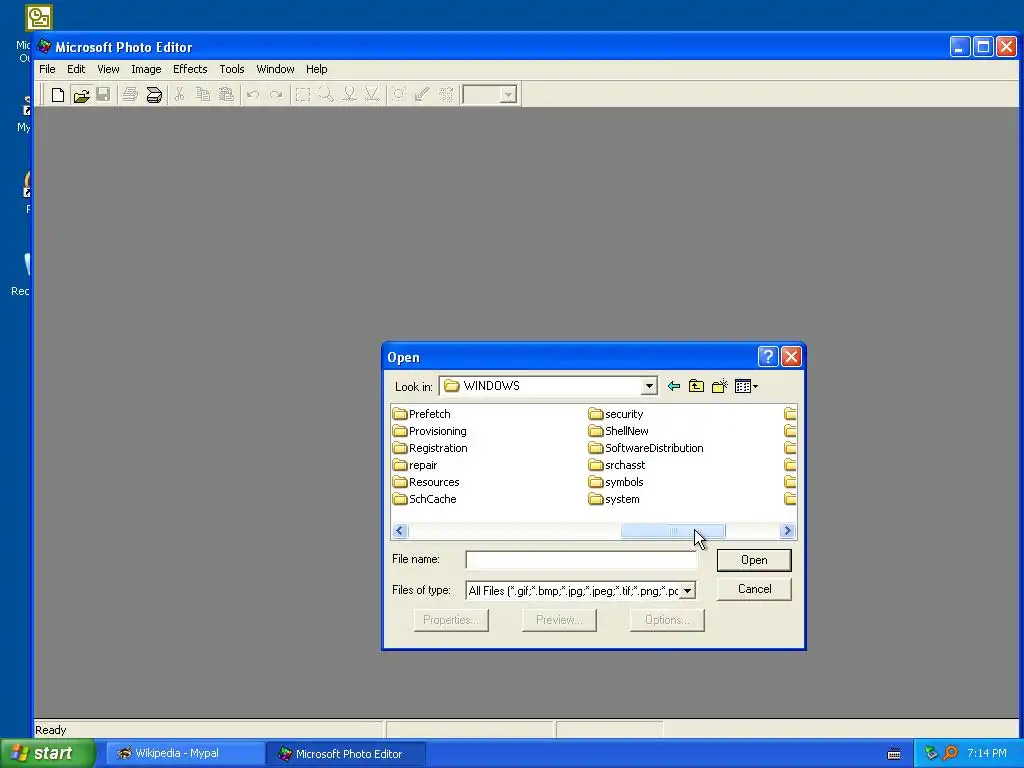Viewport: 1024px width, 768px height.
Task: Click the file list scrollbar left arrow
Action: click(x=400, y=531)
